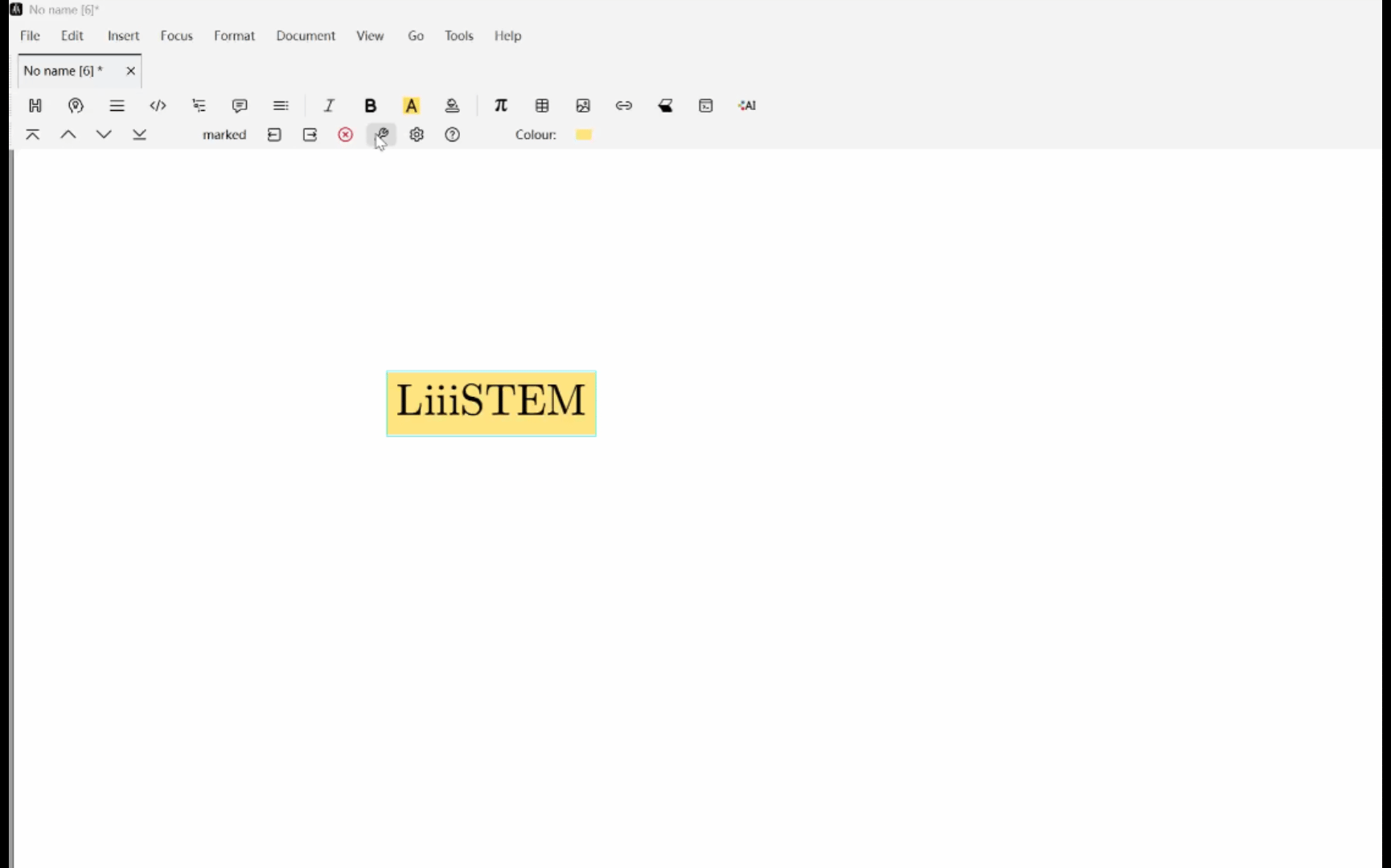Click the code tag icon
Image resolution: width=1391 pixels, height=868 pixels.
(x=158, y=105)
